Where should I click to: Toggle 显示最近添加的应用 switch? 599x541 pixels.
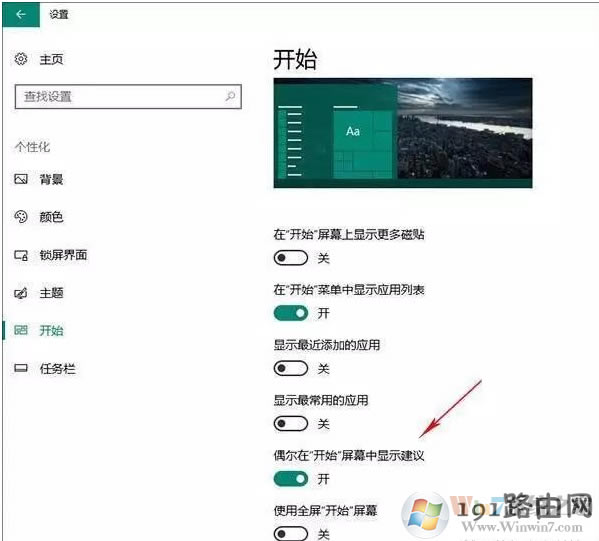tap(291, 369)
